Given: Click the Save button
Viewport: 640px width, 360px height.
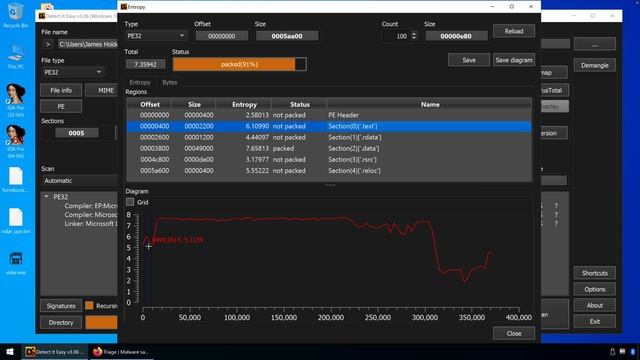Looking at the screenshot, I should pos(469,60).
